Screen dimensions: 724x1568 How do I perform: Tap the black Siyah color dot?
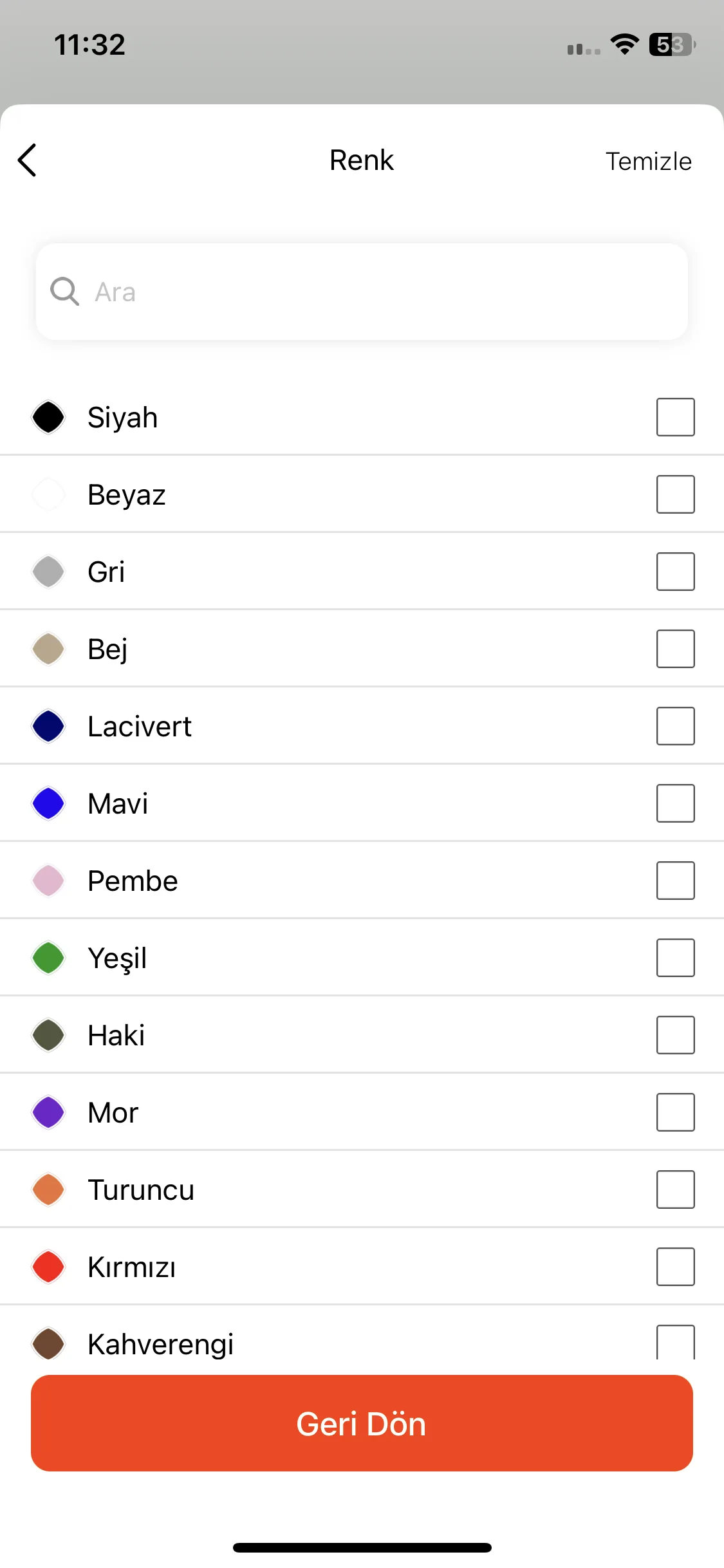pyautogui.click(x=48, y=417)
